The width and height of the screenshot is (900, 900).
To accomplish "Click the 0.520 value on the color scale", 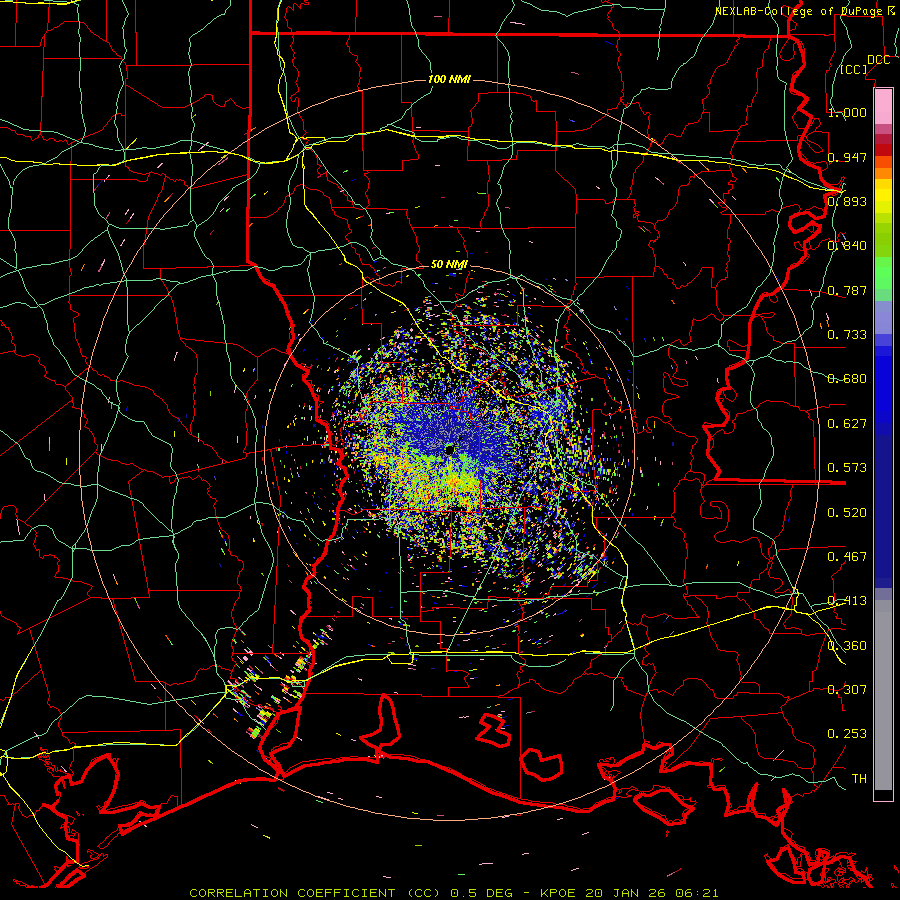I will click(x=847, y=513).
